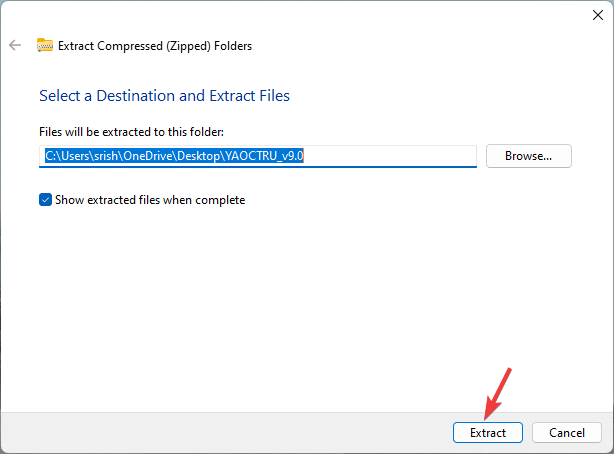Screen dimensions: 614x454
Task: Click the gray footer area left of Extract
Action: tap(220, 433)
